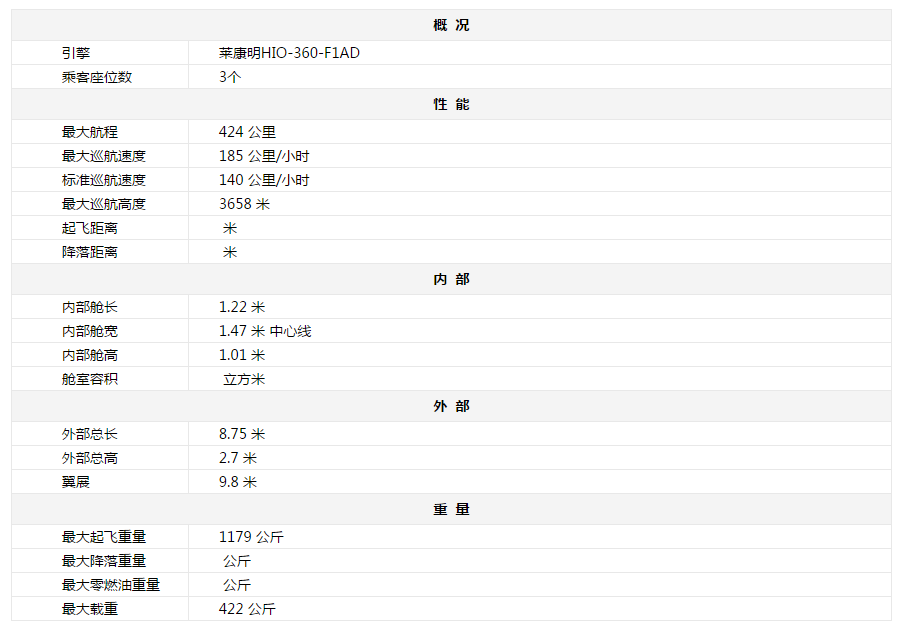901x630 pixels.
Task: Click the 重量 section header
Action: (x=451, y=509)
